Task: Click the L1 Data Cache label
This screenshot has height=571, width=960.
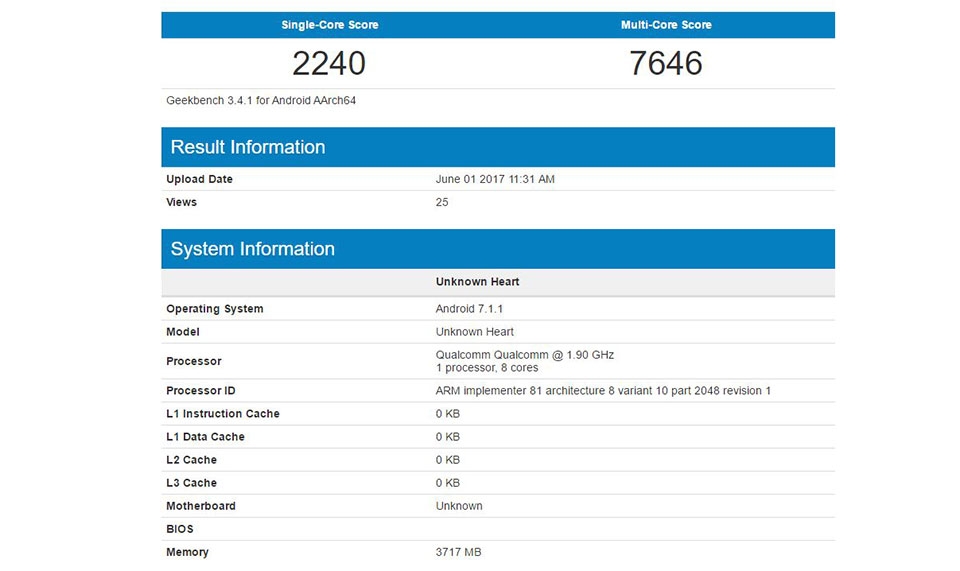Action: coord(205,437)
